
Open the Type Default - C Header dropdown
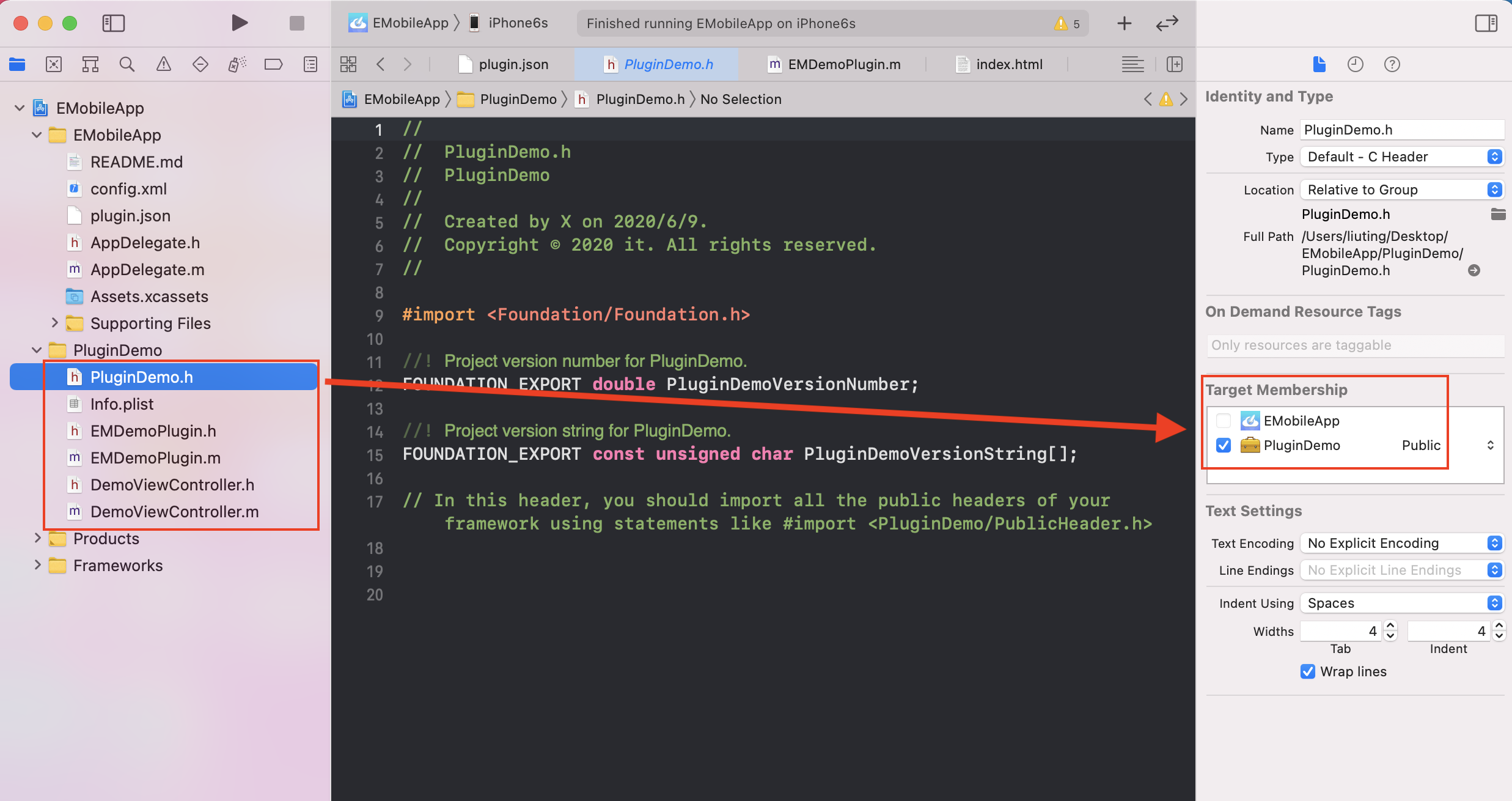click(1402, 157)
